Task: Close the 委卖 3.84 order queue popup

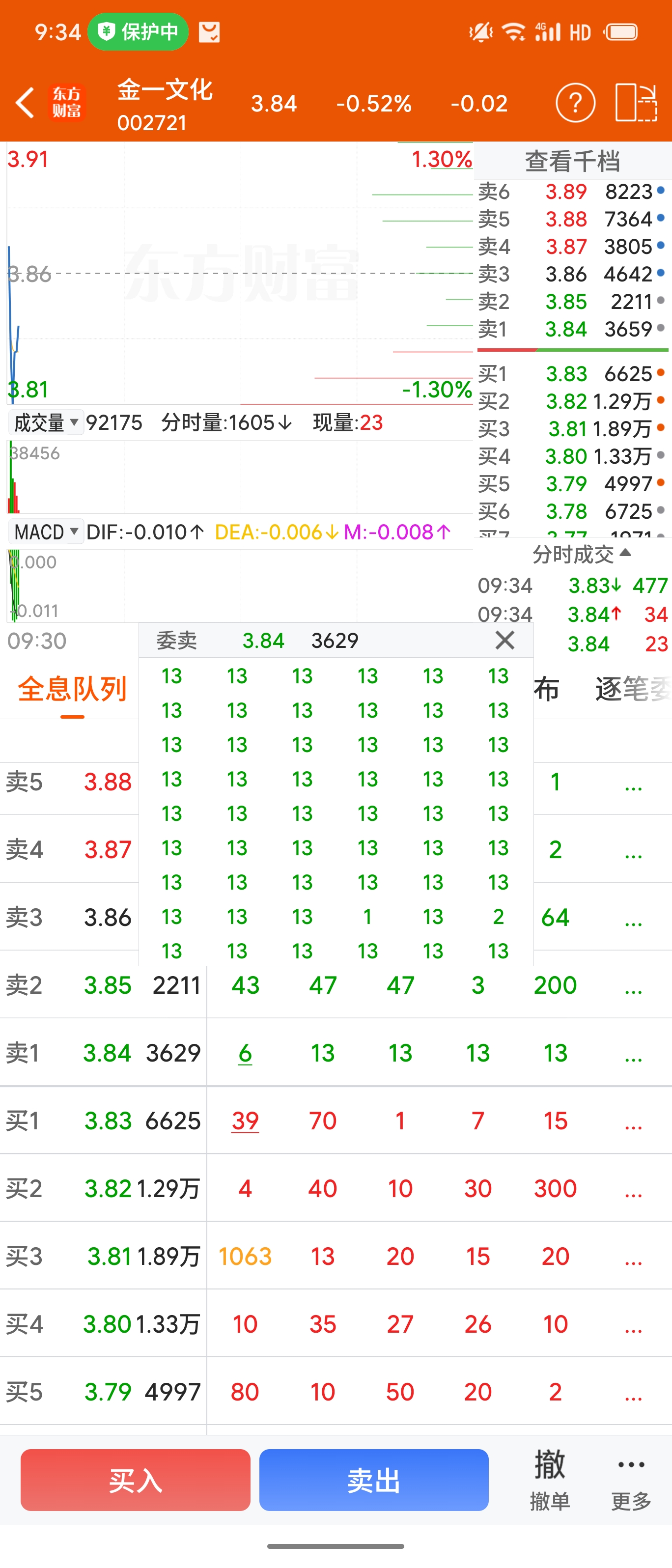Action: pos(504,641)
